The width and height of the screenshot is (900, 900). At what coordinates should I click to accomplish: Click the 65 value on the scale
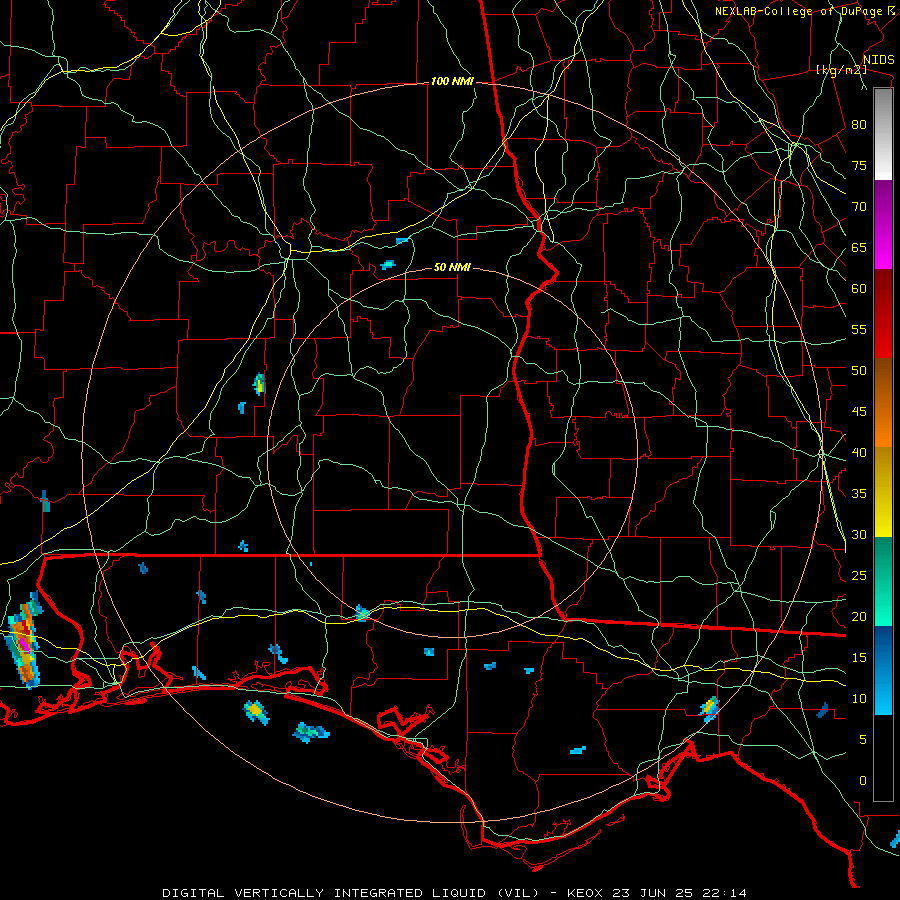[x=859, y=248]
